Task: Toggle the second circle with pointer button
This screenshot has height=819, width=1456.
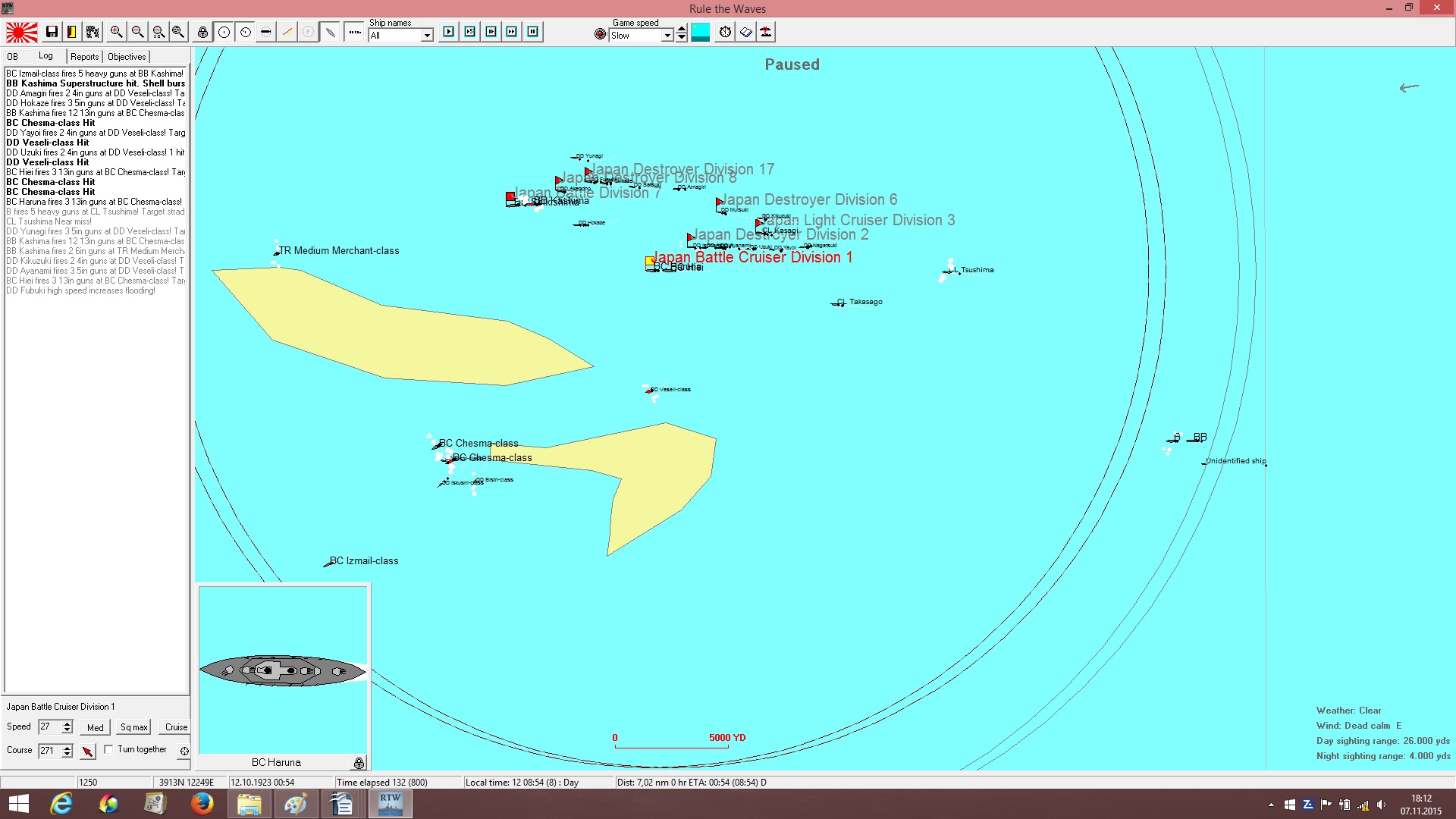Action: [245, 32]
